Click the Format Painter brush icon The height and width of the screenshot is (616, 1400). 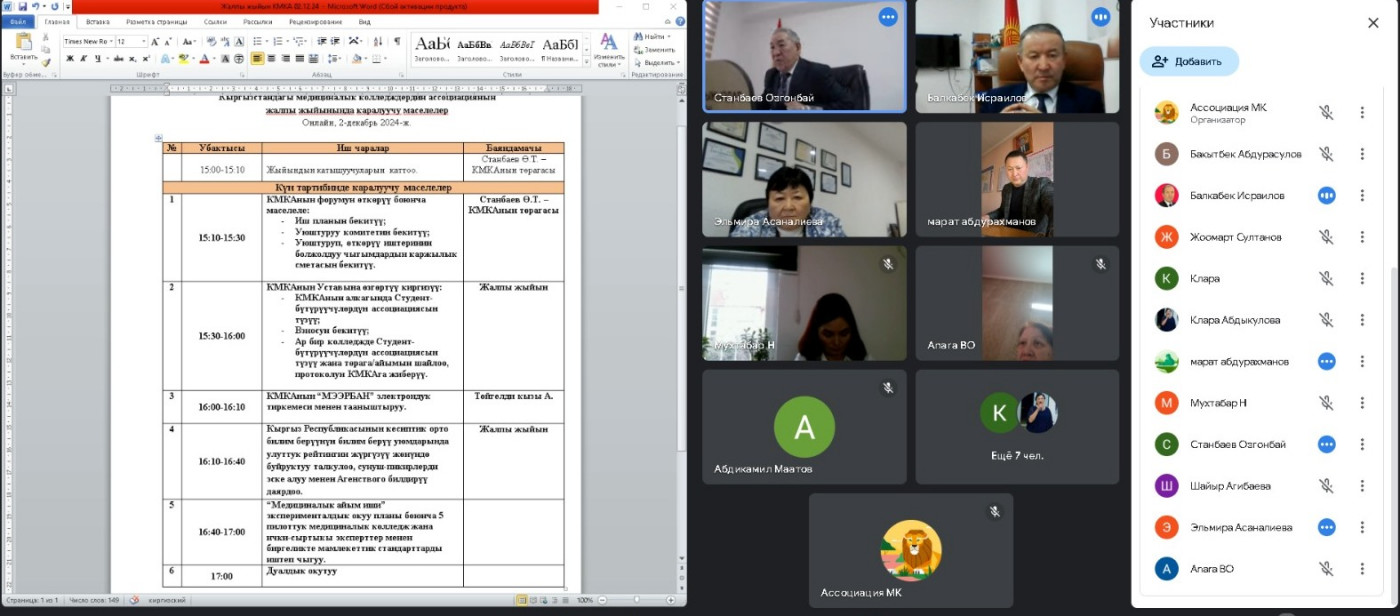pyautogui.click(x=46, y=62)
